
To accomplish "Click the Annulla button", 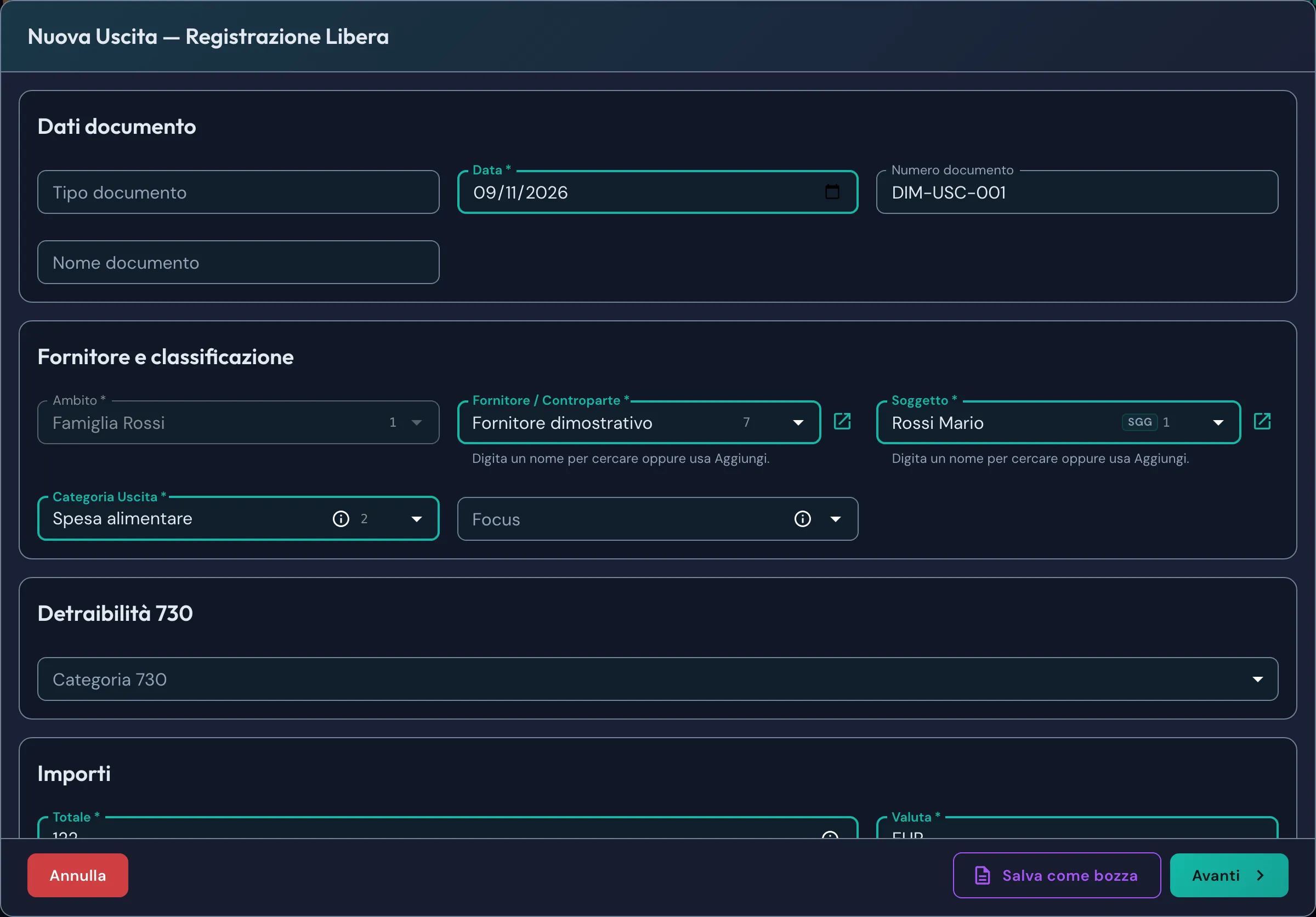I will (77, 875).
